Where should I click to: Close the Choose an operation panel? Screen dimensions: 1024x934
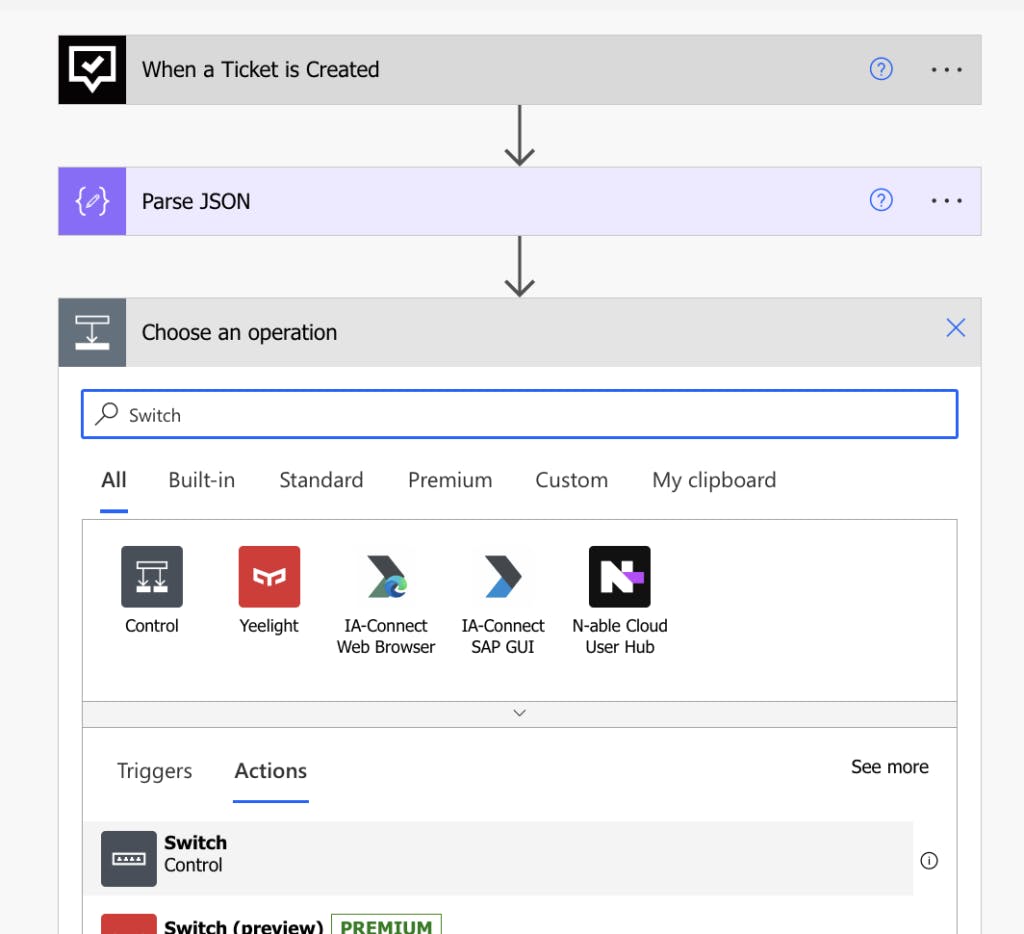click(x=956, y=328)
